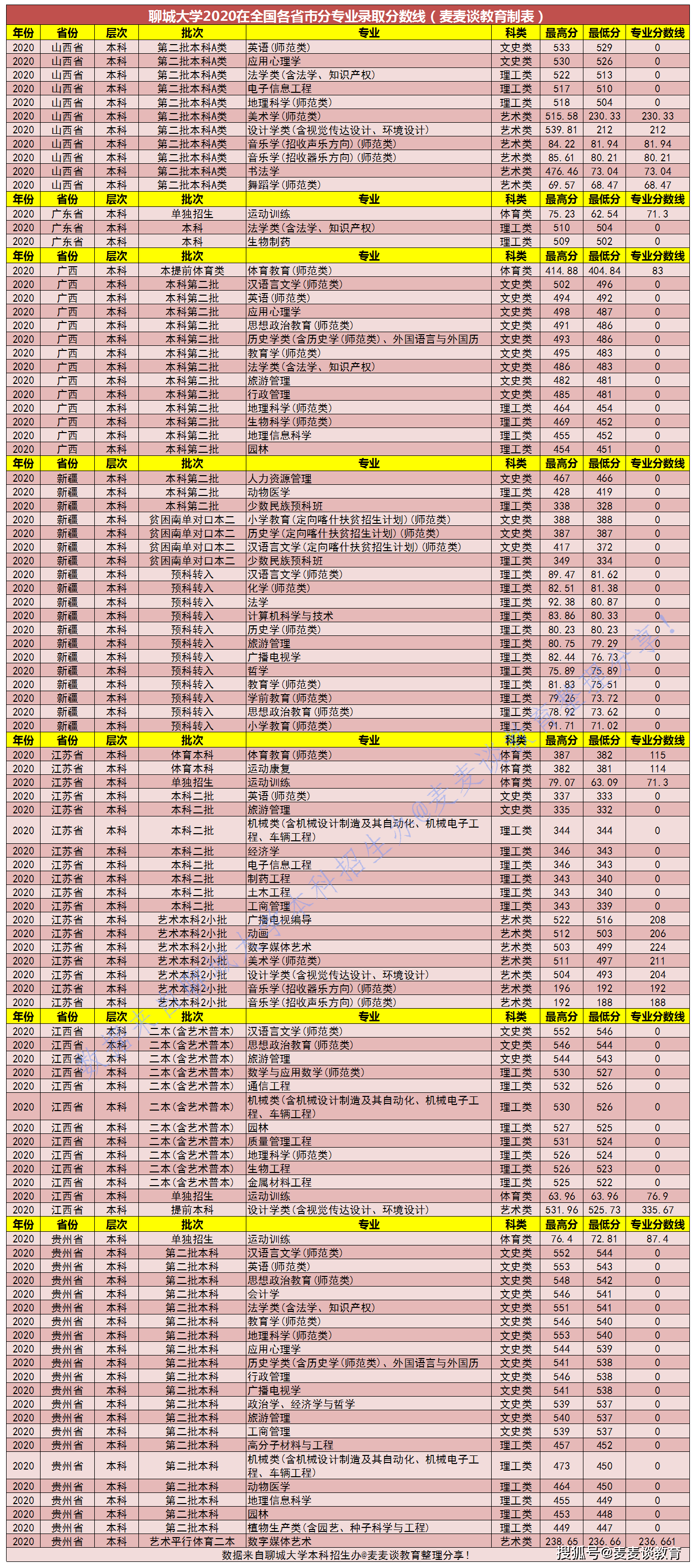Click the 75.23 score in 广东省 运动训练 row
This screenshot has height=1568, width=698.
pos(562,213)
